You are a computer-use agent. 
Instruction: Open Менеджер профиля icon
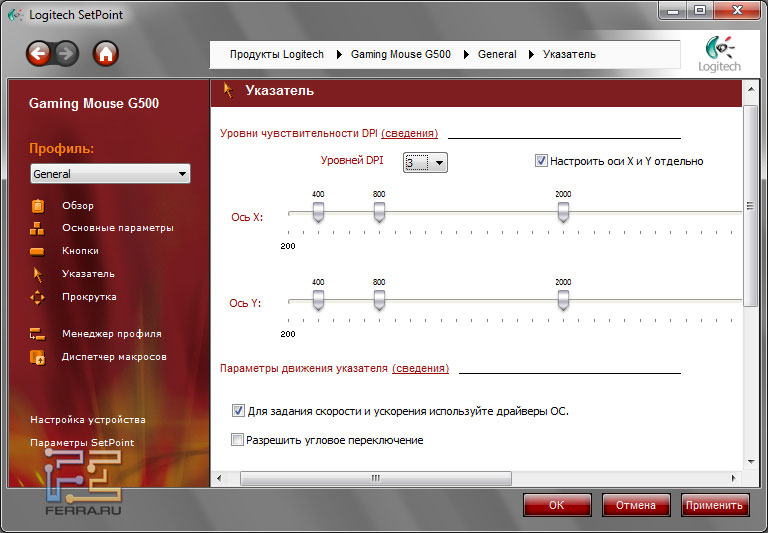[38, 334]
